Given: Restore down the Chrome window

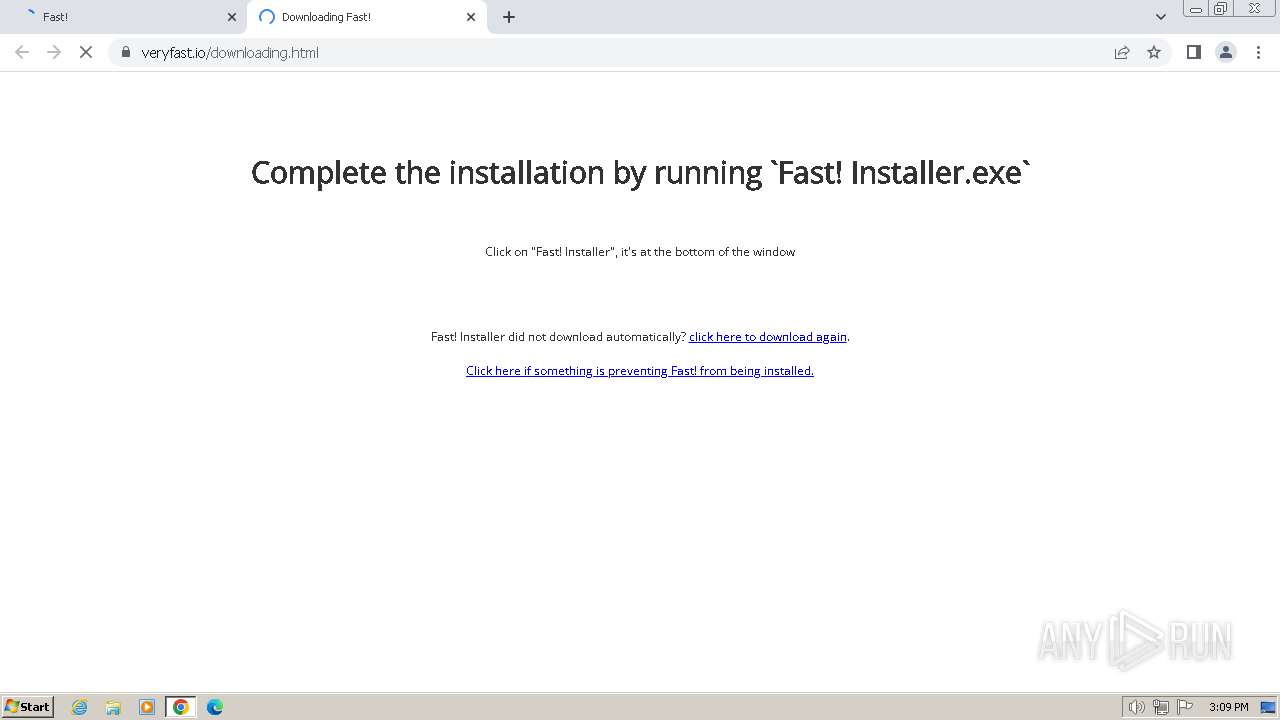Looking at the screenshot, I should click(x=1221, y=9).
